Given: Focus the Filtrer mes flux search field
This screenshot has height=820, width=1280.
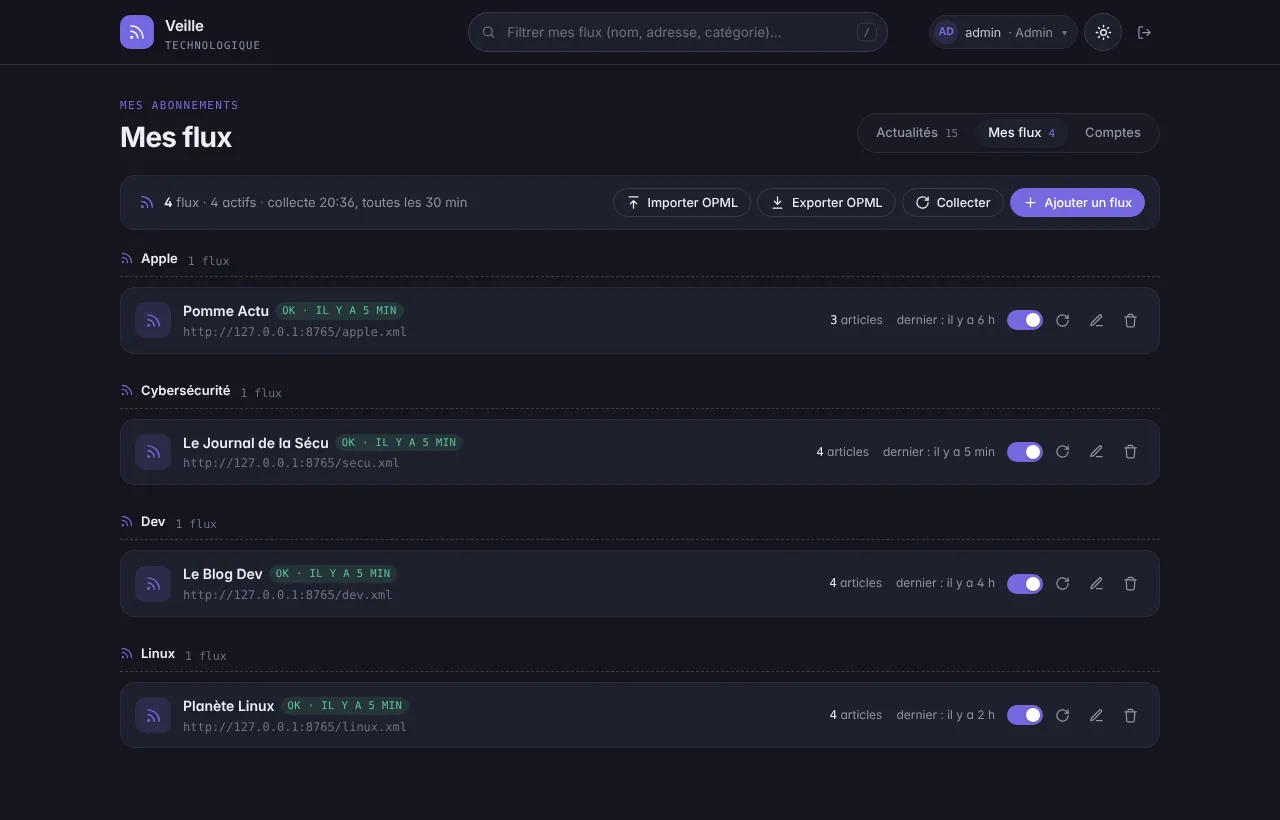Looking at the screenshot, I should [678, 32].
